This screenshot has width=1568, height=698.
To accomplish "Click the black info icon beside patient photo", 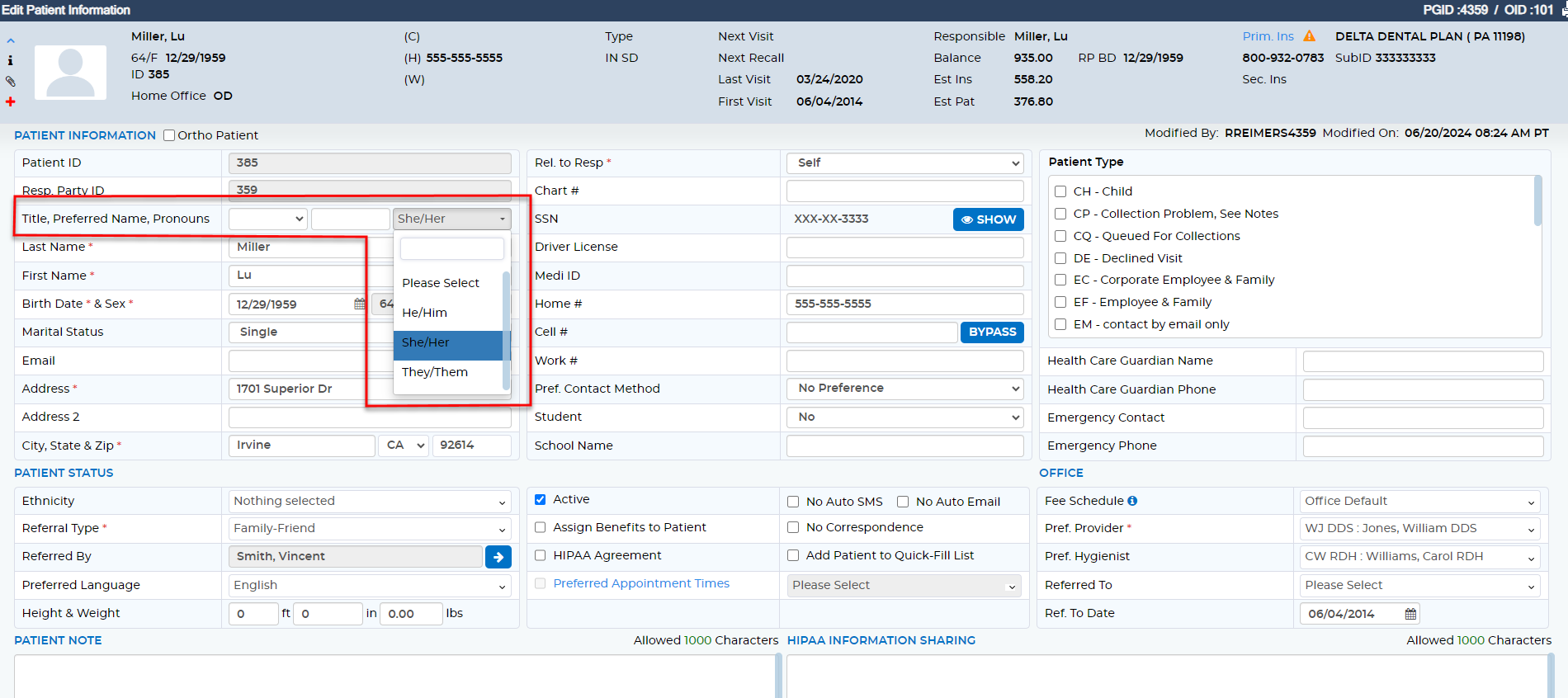I will tap(10, 60).
